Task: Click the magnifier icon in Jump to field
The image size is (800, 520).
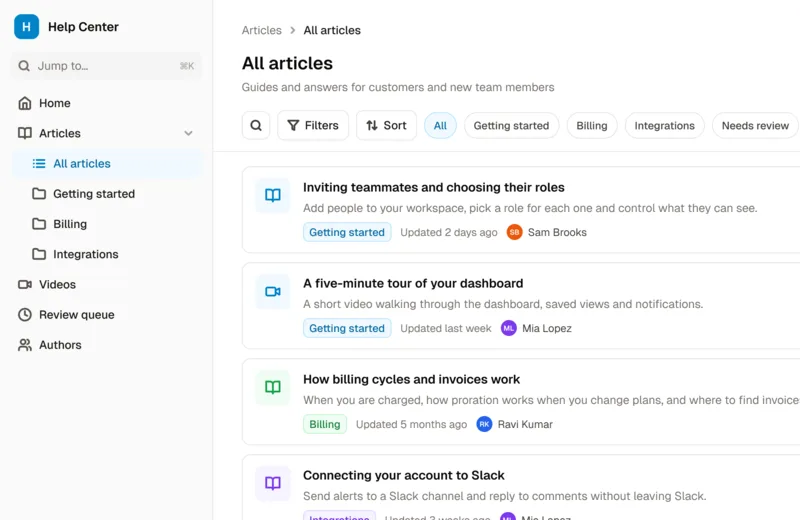Action: pos(24,66)
